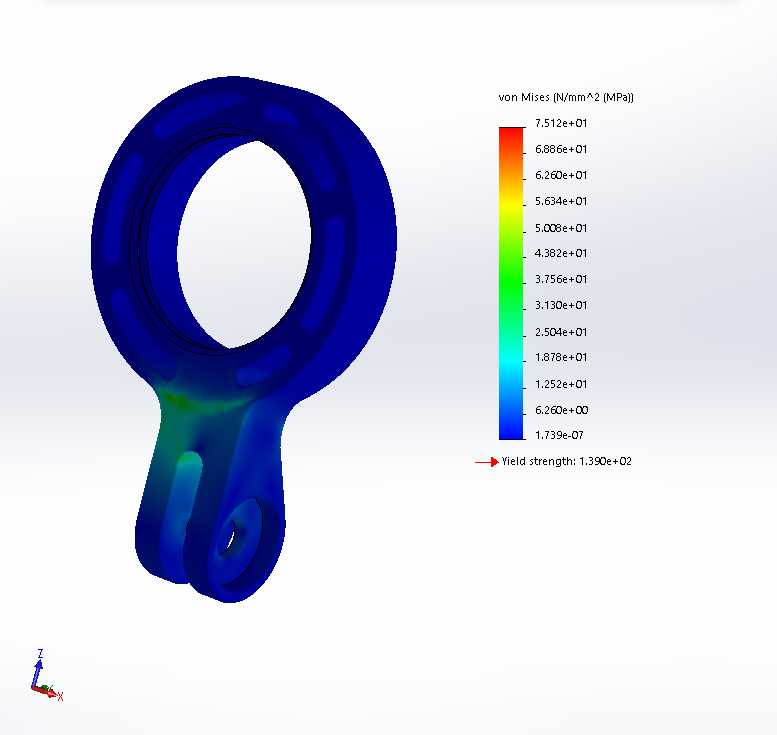Image resolution: width=777 pixels, height=735 pixels.
Task: Select the maximum stress value 7.512e+01
Action: pyautogui.click(x=561, y=123)
